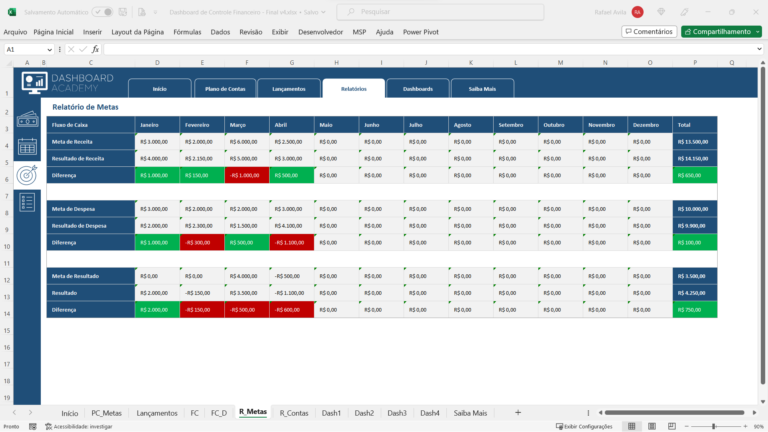Click the Início dashboard navigation button
This screenshot has width=768, height=432.
coord(160,89)
